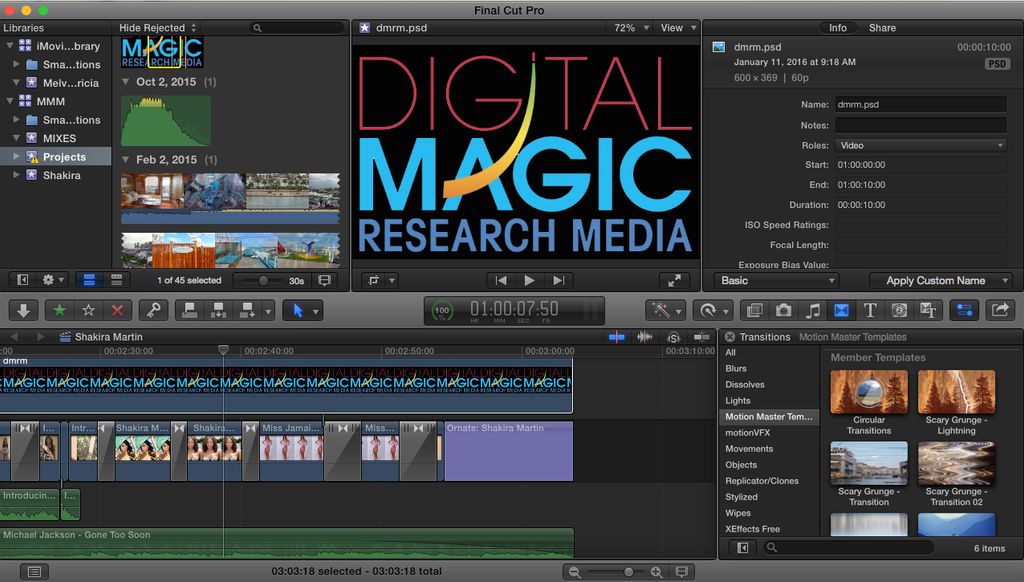The height and width of the screenshot is (582, 1024).
Task: Open browser clip appearance options
Action: [x=324, y=280]
